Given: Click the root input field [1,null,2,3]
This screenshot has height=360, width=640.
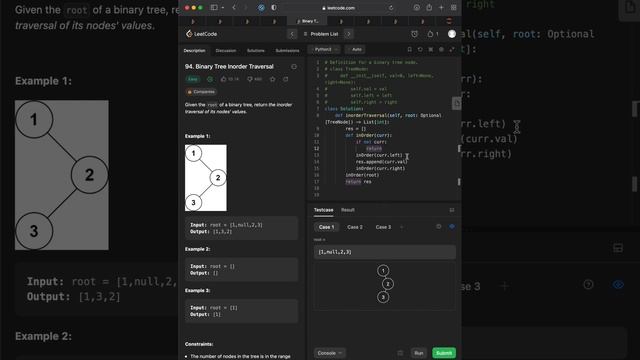Looking at the screenshot, I should (384, 252).
